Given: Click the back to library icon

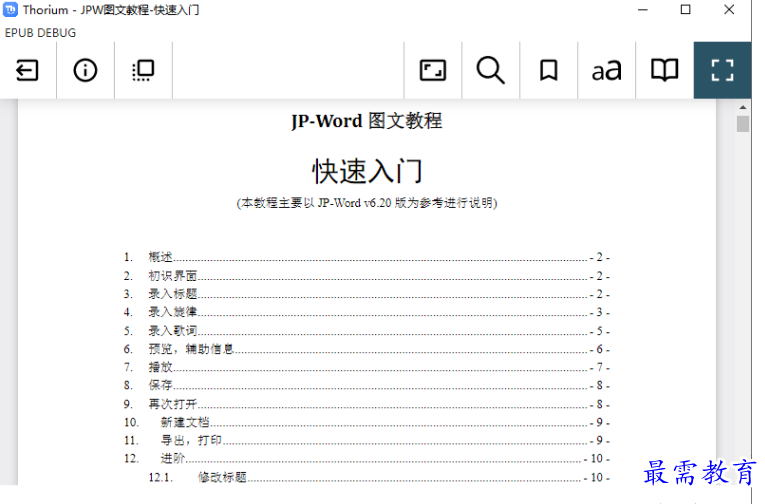Looking at the screenshot, I should [x=27, y=70].
